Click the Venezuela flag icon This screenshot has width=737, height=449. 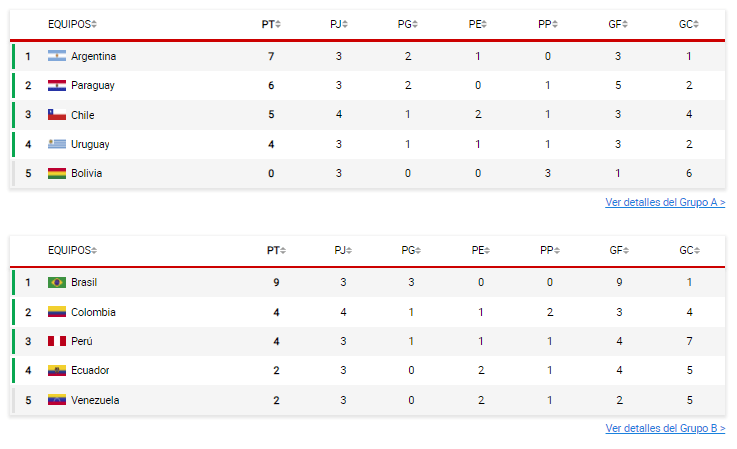pyautogui.click(x=57, y=401)
